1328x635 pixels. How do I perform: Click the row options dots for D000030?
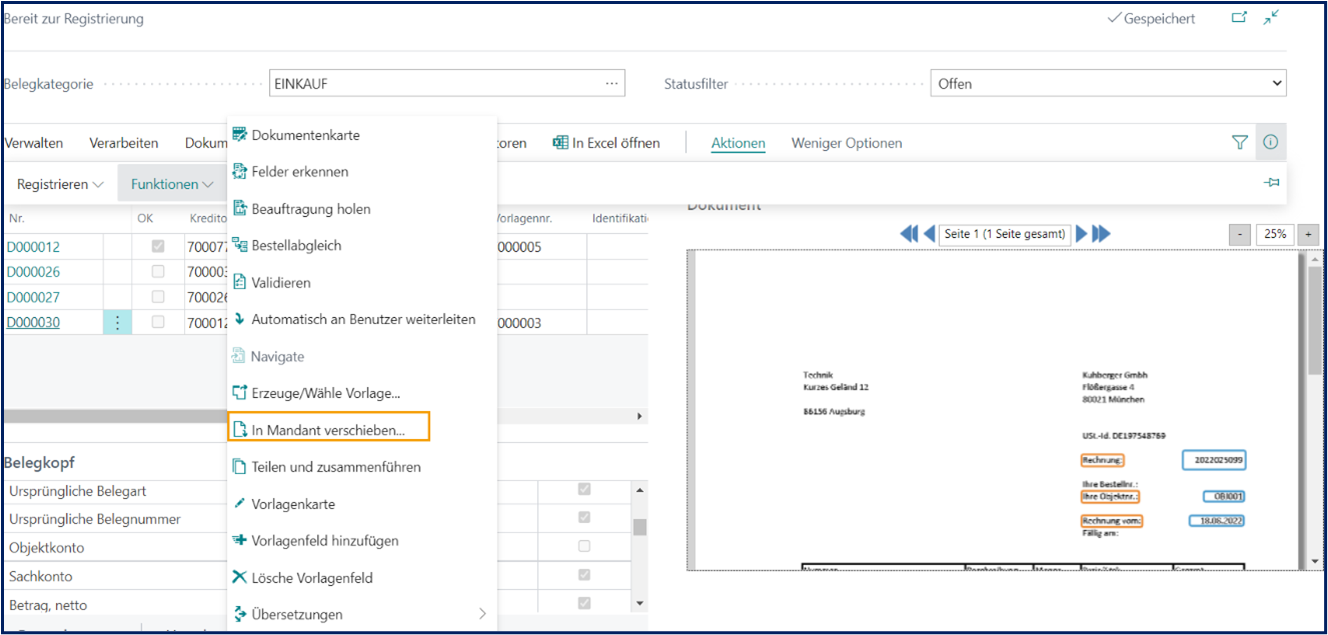(117, 322)
